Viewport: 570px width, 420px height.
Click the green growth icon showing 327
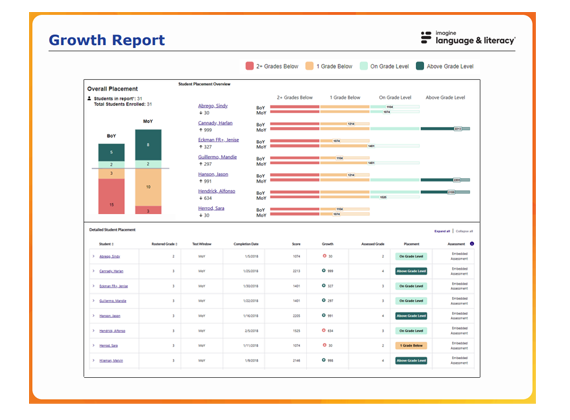324,285
